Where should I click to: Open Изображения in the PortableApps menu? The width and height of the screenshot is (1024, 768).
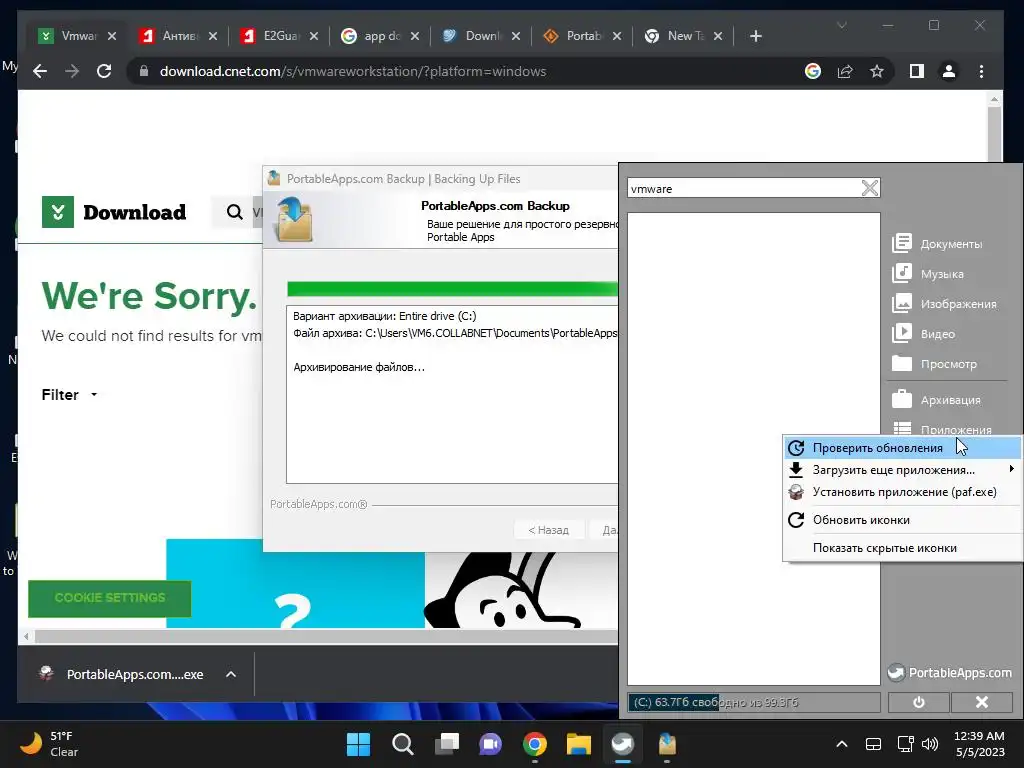[x=944, y=304]
